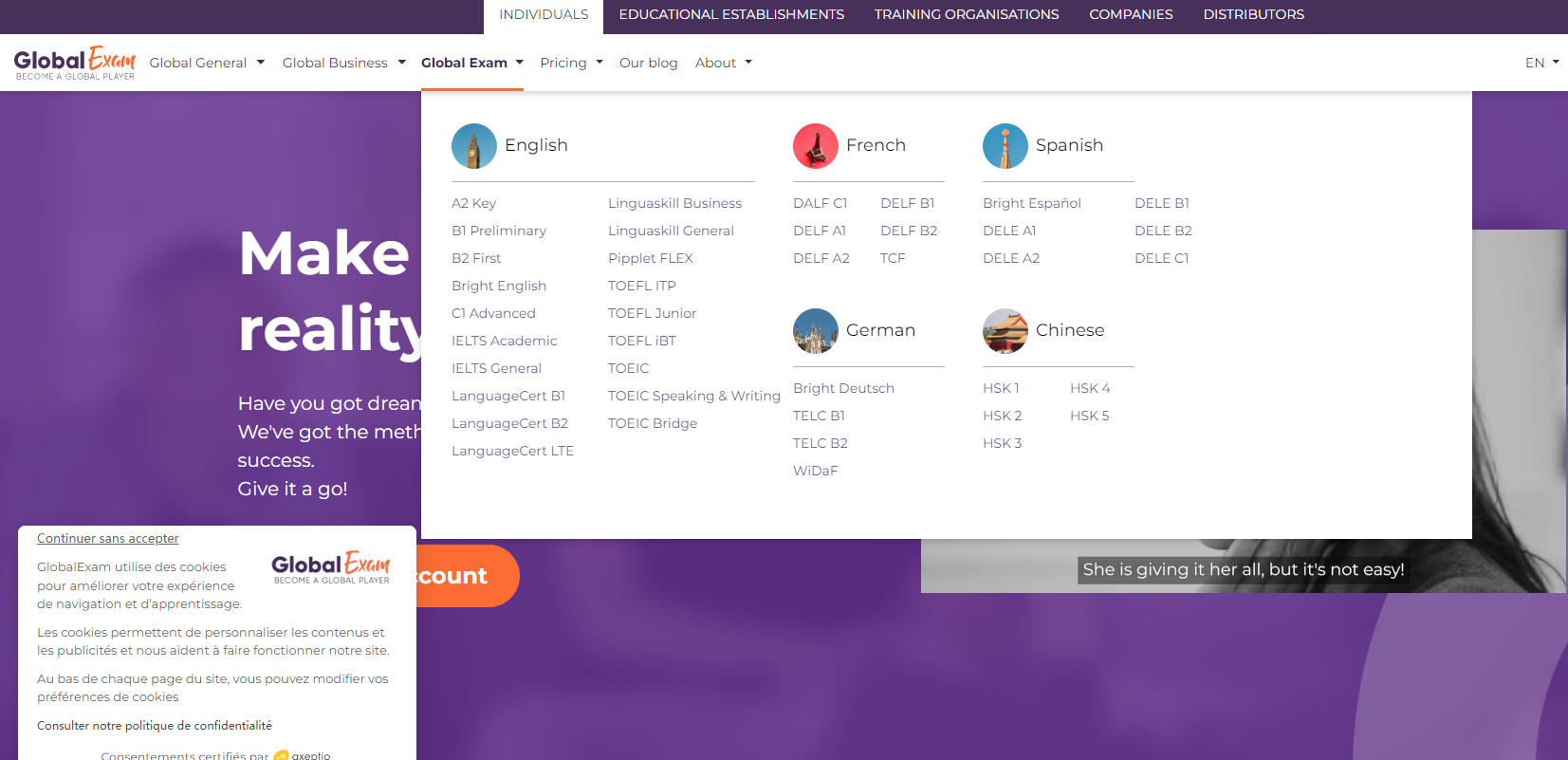Click the GlobalExam logo in cookie banner
This screenshot has height=760, width=1568.
click(x=330, y=567)
